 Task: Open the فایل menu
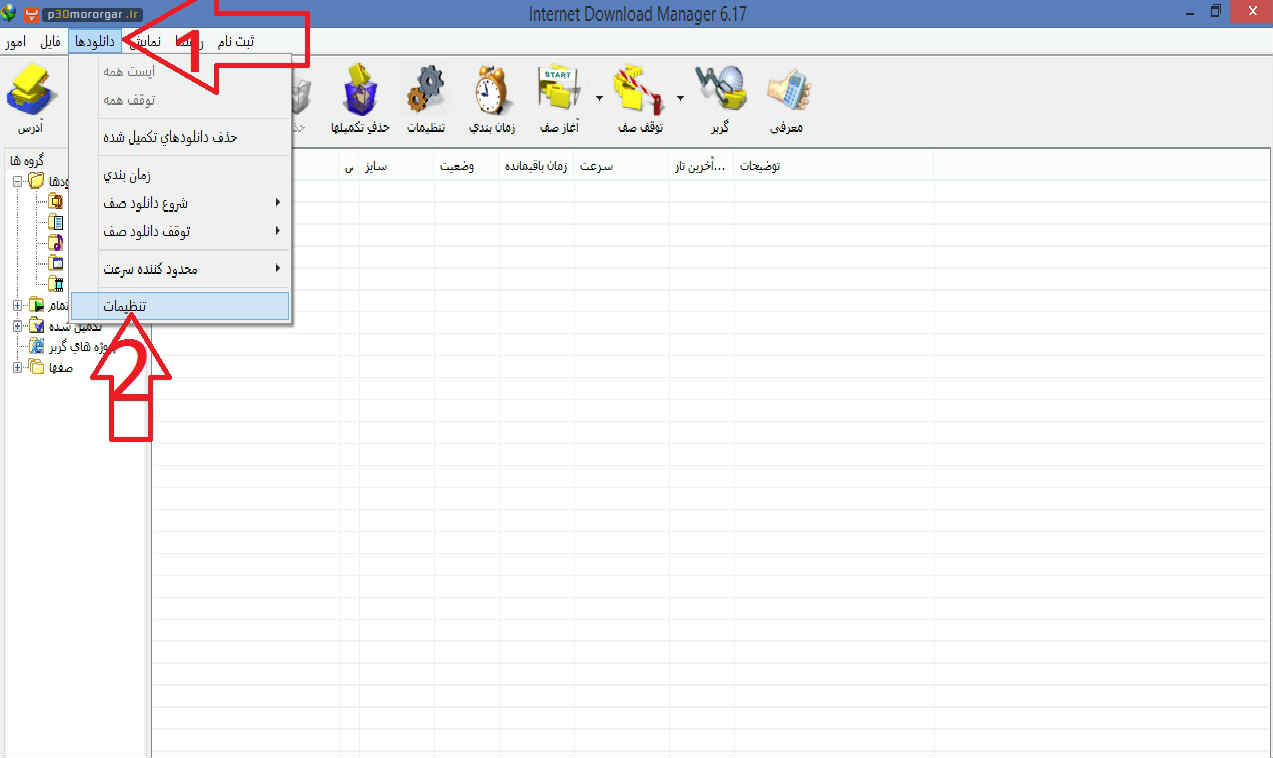pyautogui.click(x=50, y=41)
